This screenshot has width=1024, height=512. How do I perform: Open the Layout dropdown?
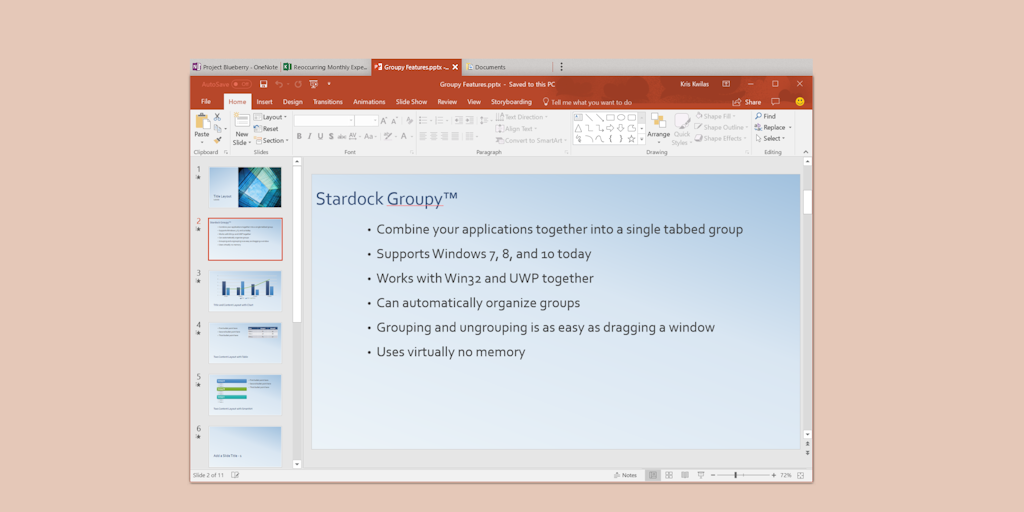(270, 118)
